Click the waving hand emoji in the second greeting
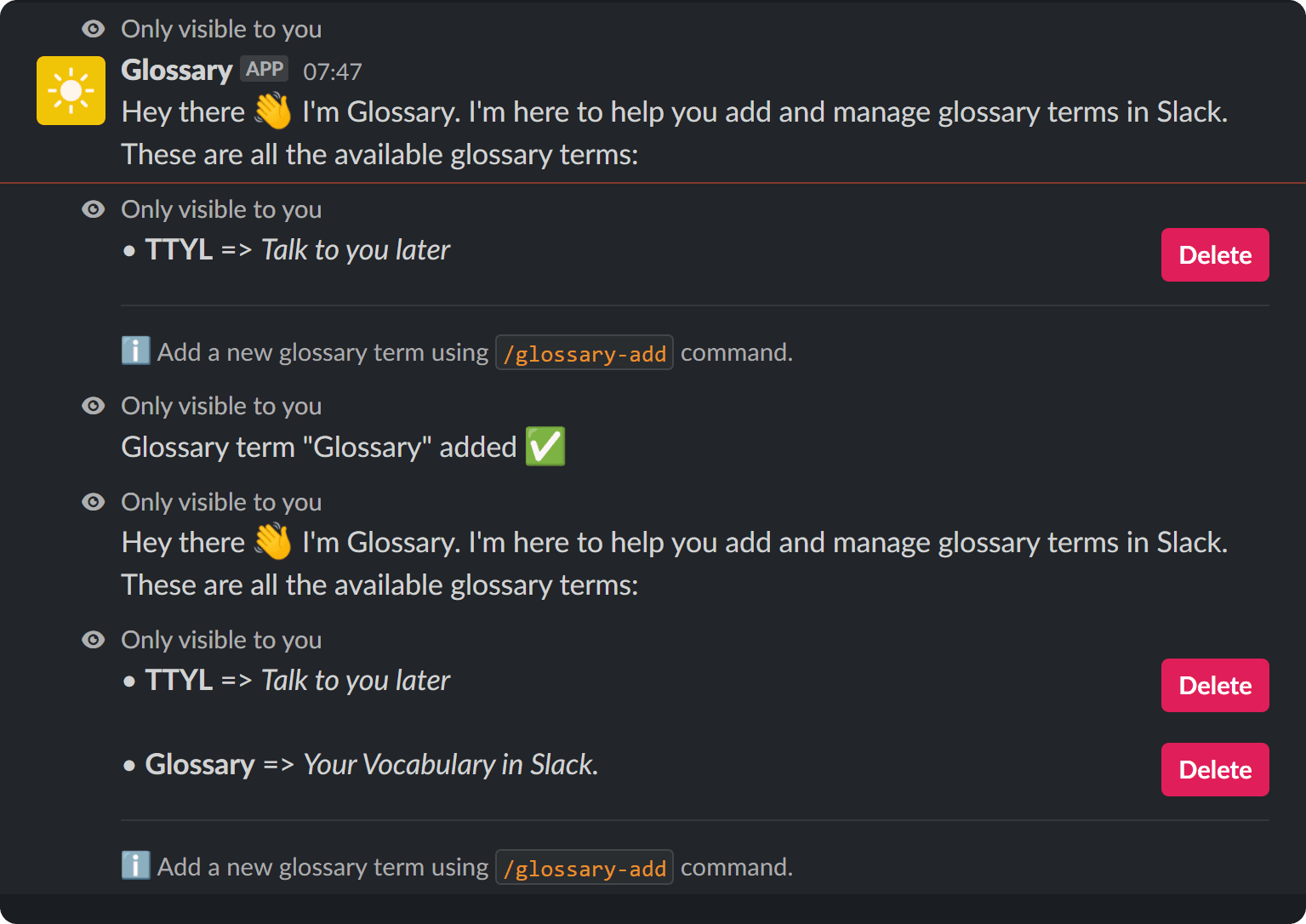 coord(272,541)
